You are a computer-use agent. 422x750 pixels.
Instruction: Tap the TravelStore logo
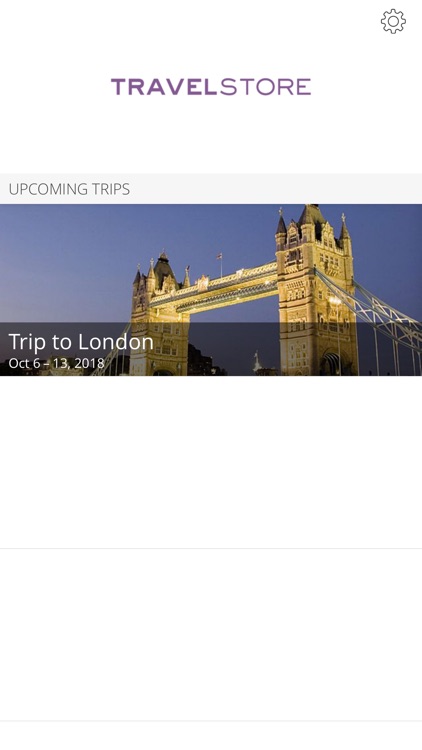click(x=211, y=87)
